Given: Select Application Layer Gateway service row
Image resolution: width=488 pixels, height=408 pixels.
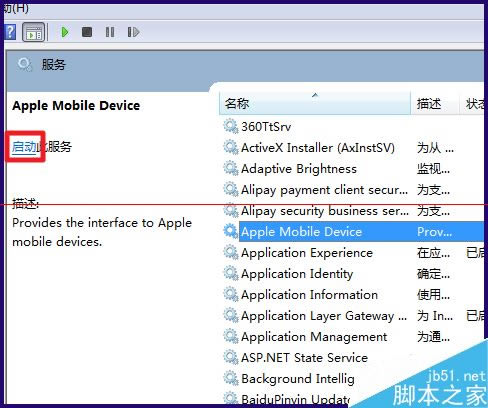Looking at the screenshot, I should [353, 316].
